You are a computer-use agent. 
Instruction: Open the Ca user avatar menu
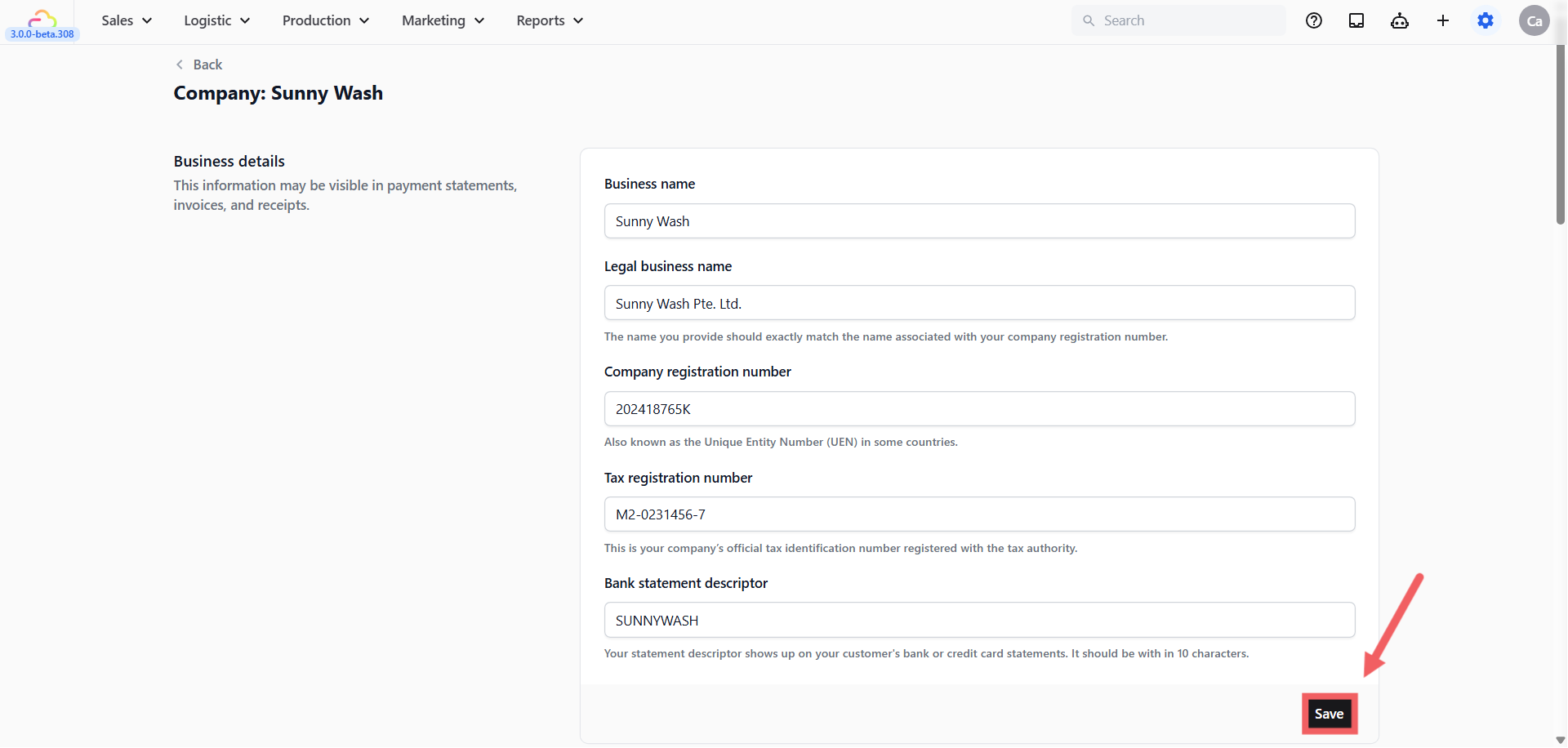(1535, 20)
